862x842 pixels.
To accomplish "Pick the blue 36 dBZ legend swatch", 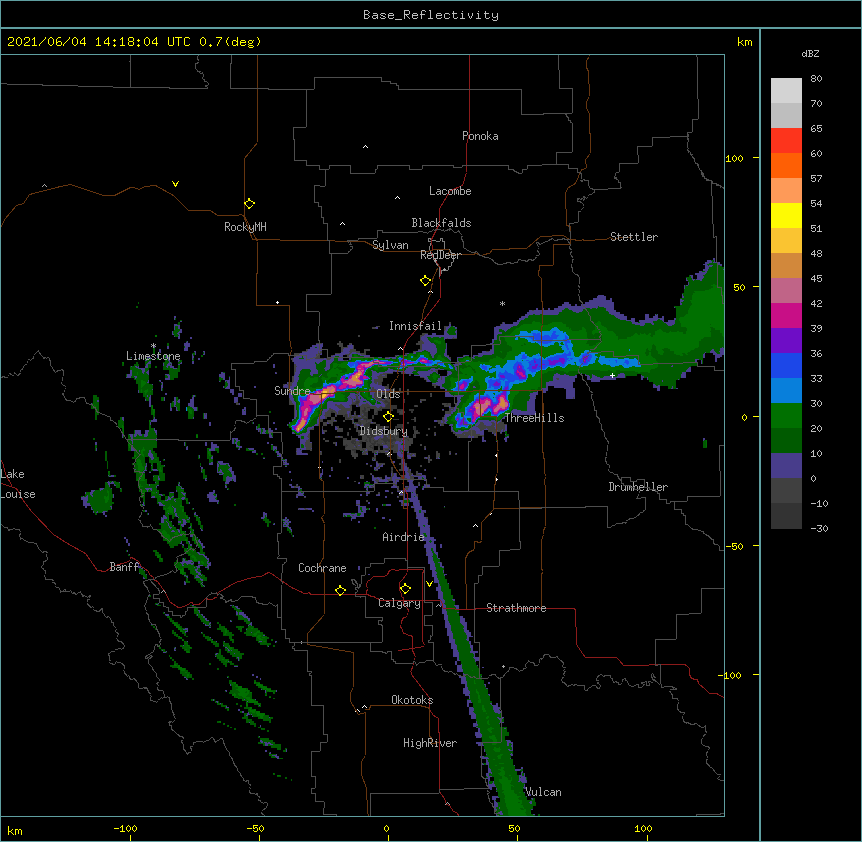I will (786, 365).
